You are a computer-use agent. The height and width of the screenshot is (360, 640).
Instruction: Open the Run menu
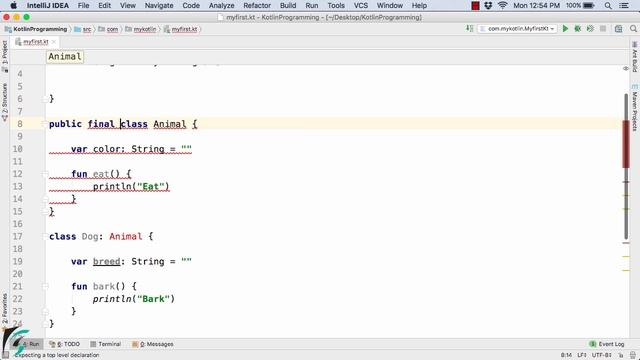(312, 5)
